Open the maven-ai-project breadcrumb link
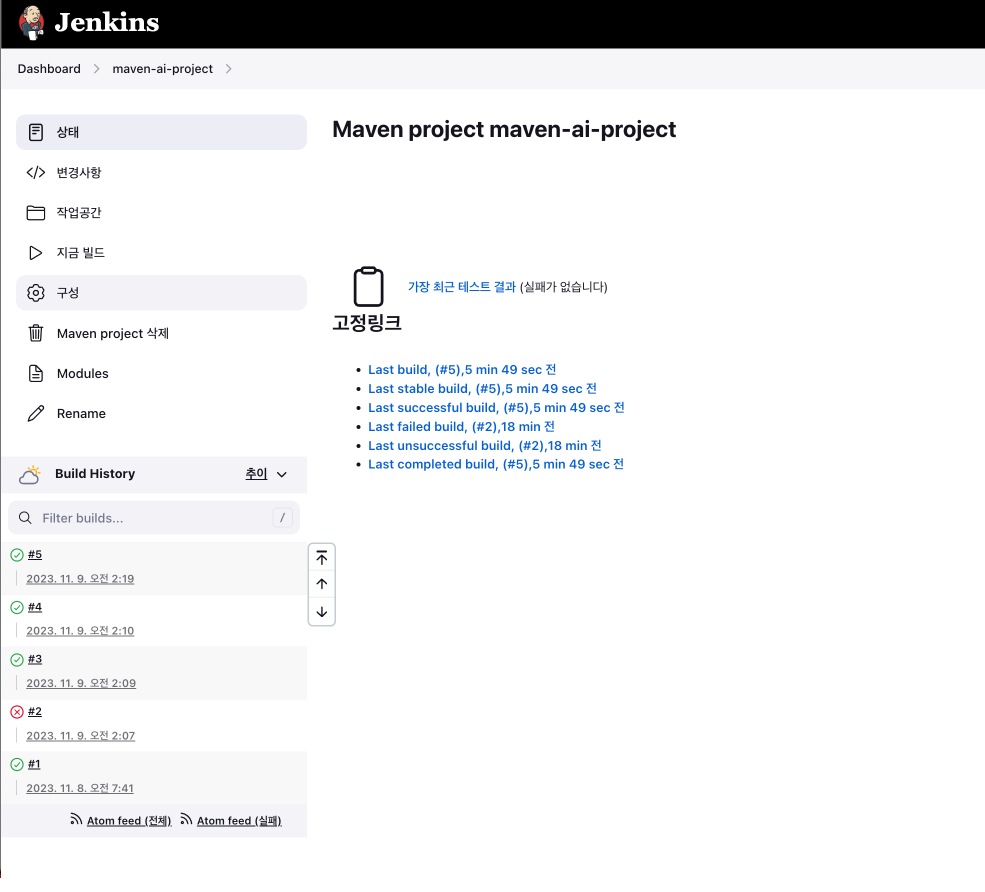The width and height of the screenshot is (985, 892). [163, 68]
